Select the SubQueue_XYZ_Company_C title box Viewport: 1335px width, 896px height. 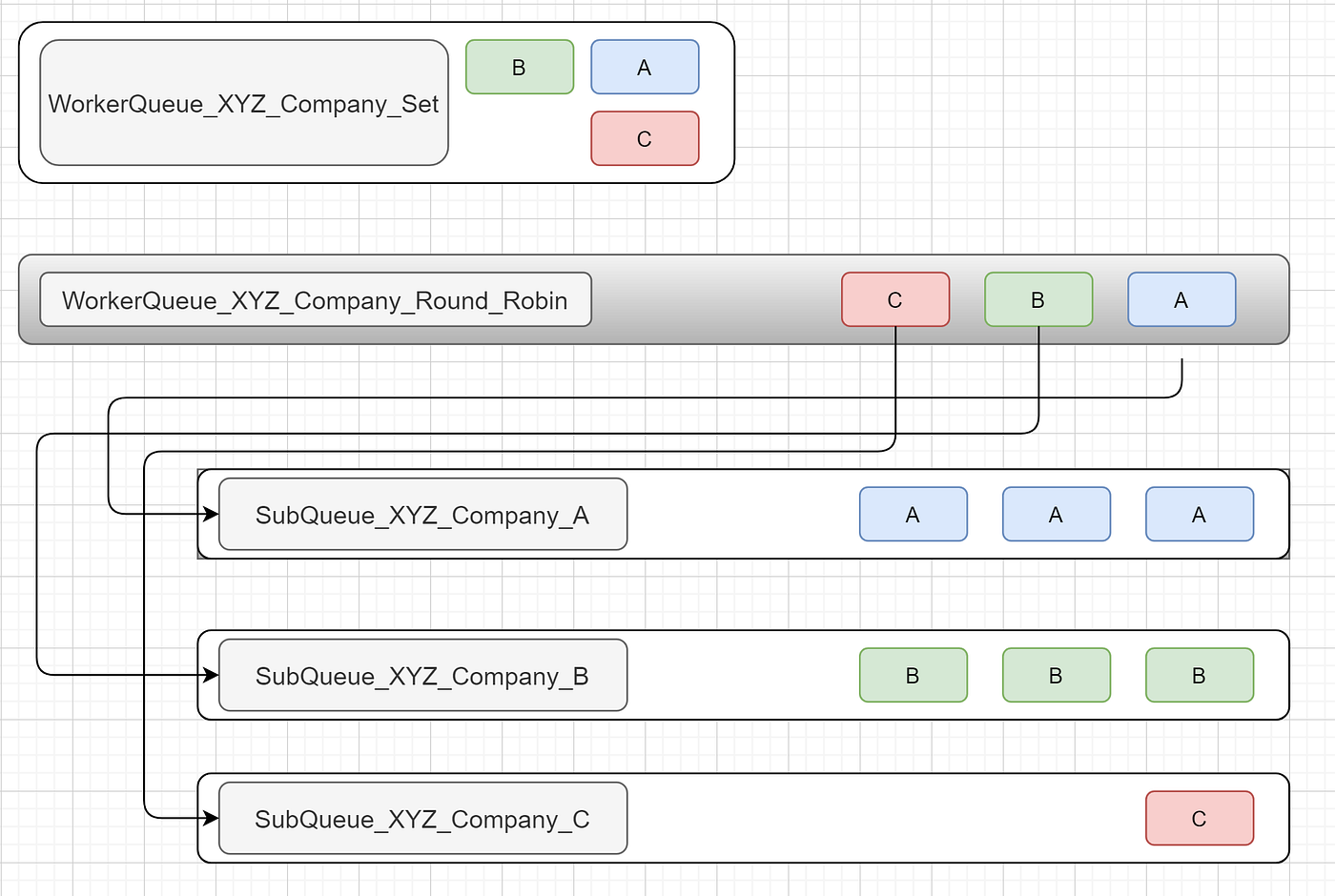(x=422, y=818)
